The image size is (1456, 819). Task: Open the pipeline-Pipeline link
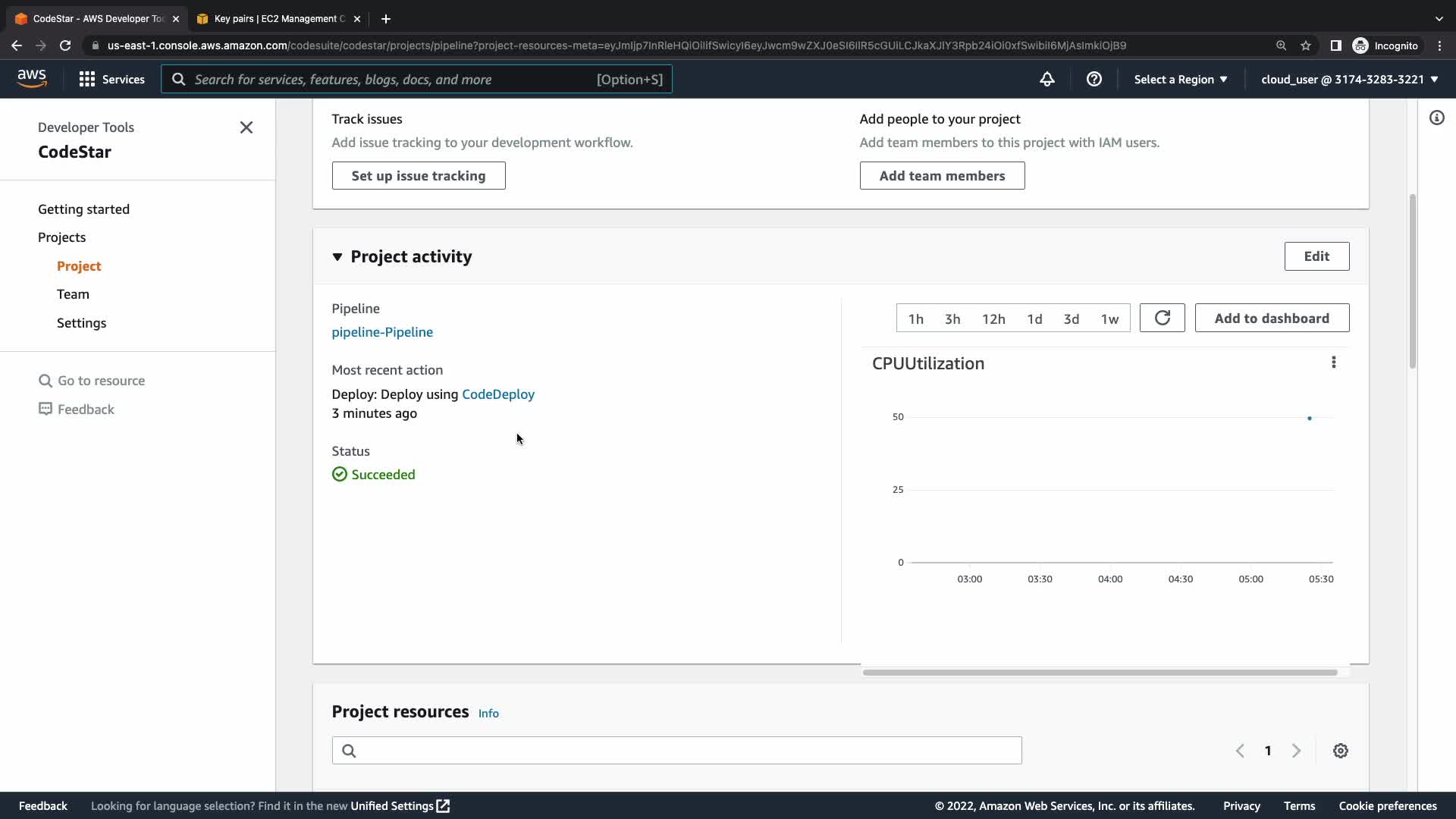point(381,332)
